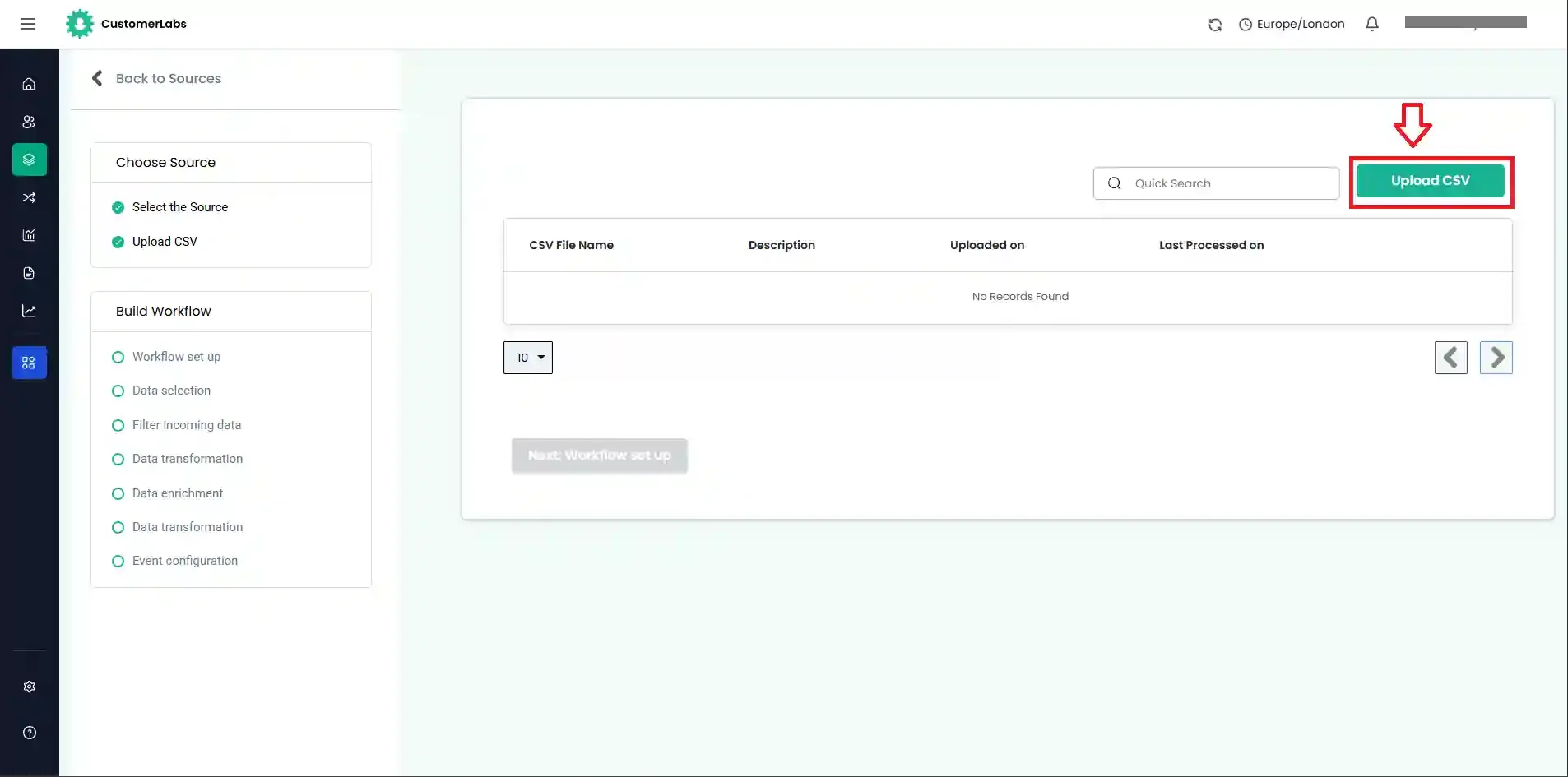The image size is (1568, 777).
Task: Select the Data selection step
Action: pos(171,391)
